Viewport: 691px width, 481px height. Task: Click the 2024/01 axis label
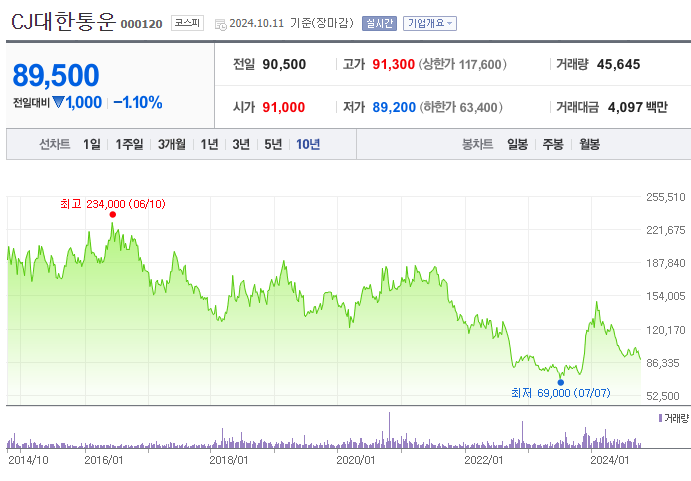[609, 460]
